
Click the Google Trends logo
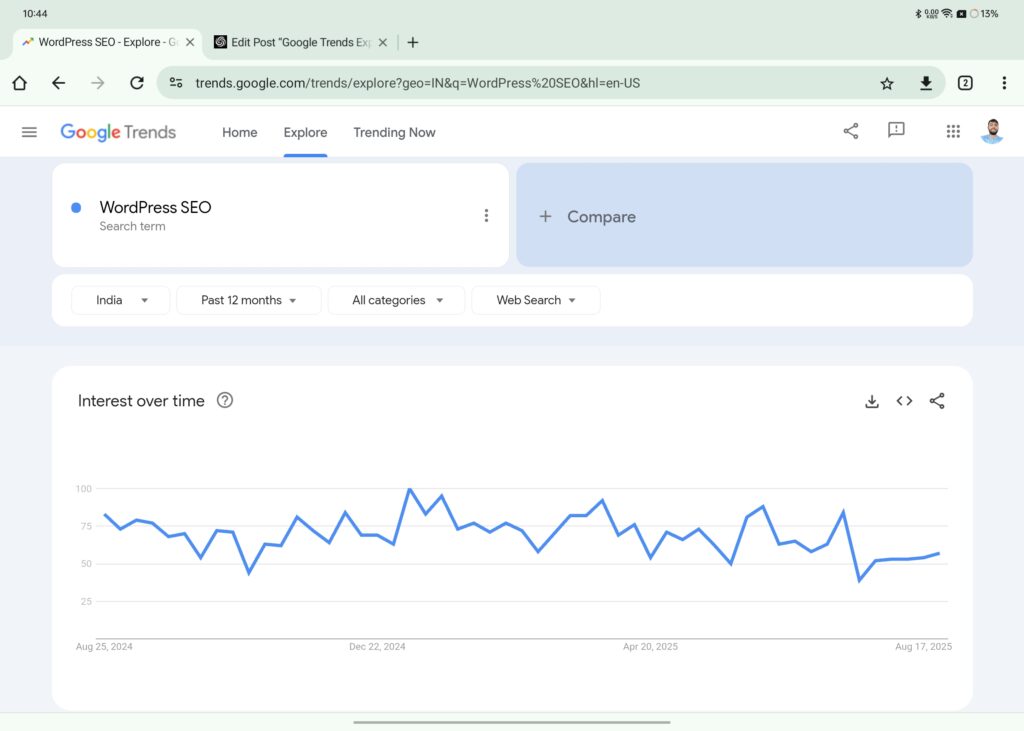pos(118,132)
